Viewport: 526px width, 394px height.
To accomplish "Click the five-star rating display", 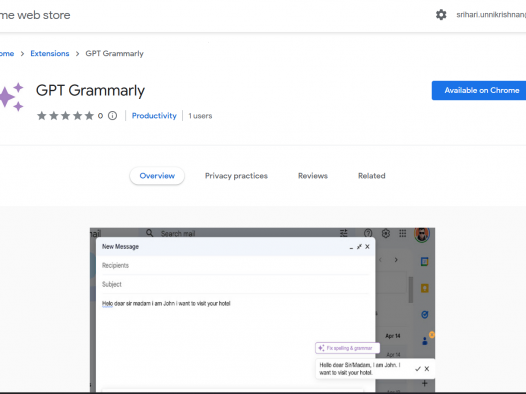I will click(x=65, y=116).
